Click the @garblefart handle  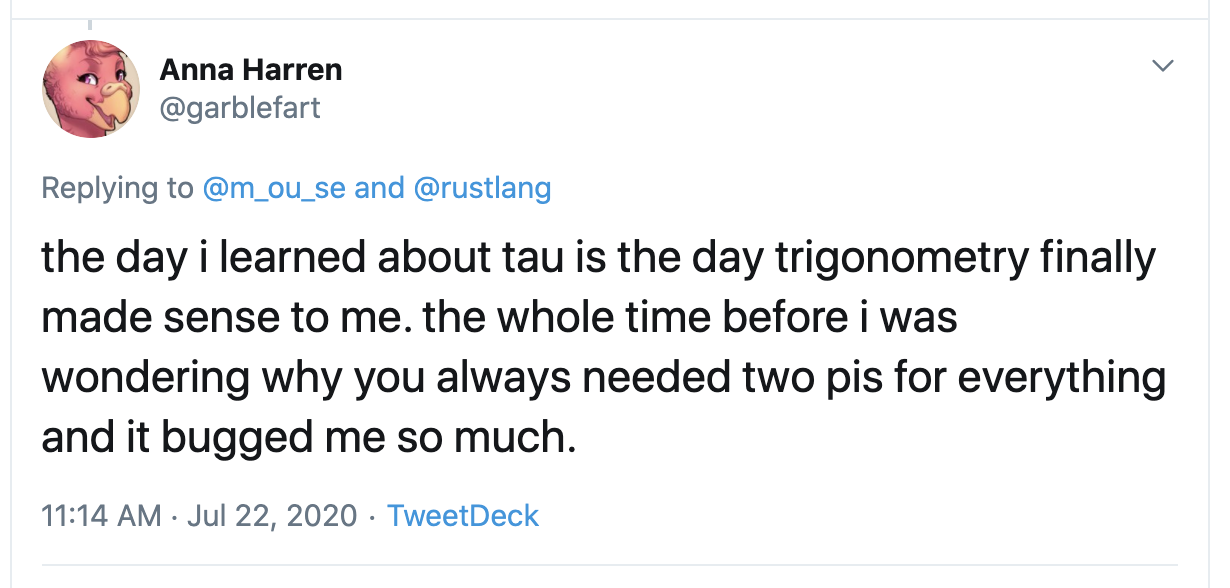240,107
